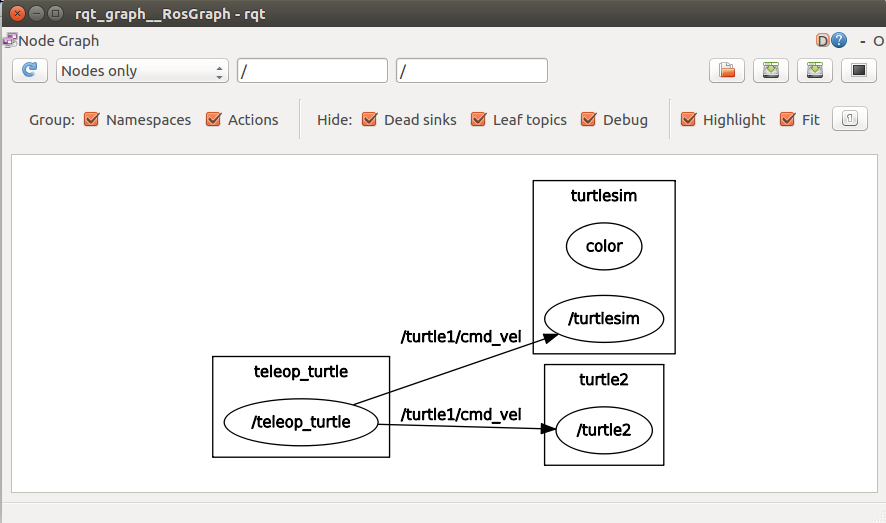This screenshot has height=523, width=886.
Task: Refresh the ROS graph
Action: pyautogui.click(x=30, y=70)
